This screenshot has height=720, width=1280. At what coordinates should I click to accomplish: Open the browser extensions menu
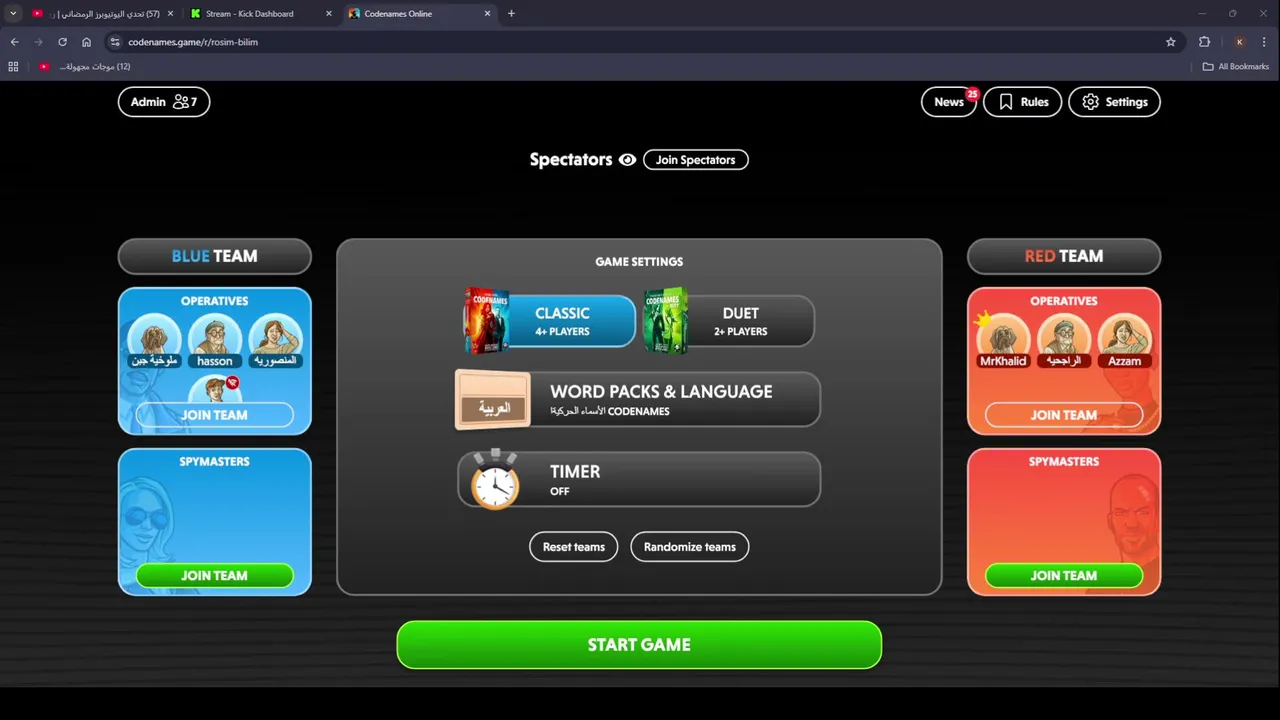1204,42
